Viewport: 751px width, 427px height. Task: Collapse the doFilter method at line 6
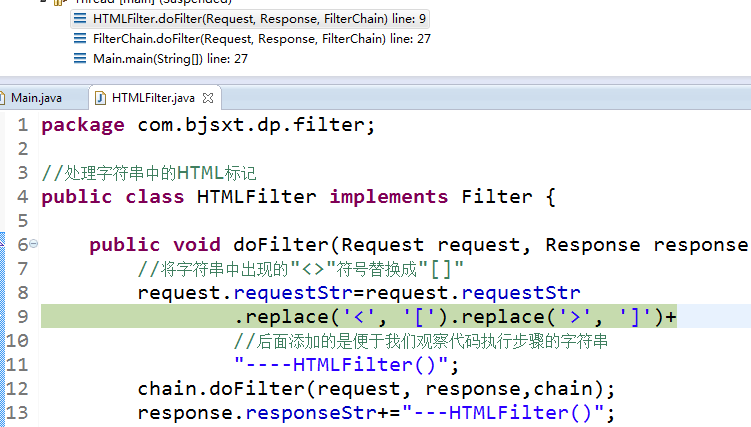[x=33, y=244]
